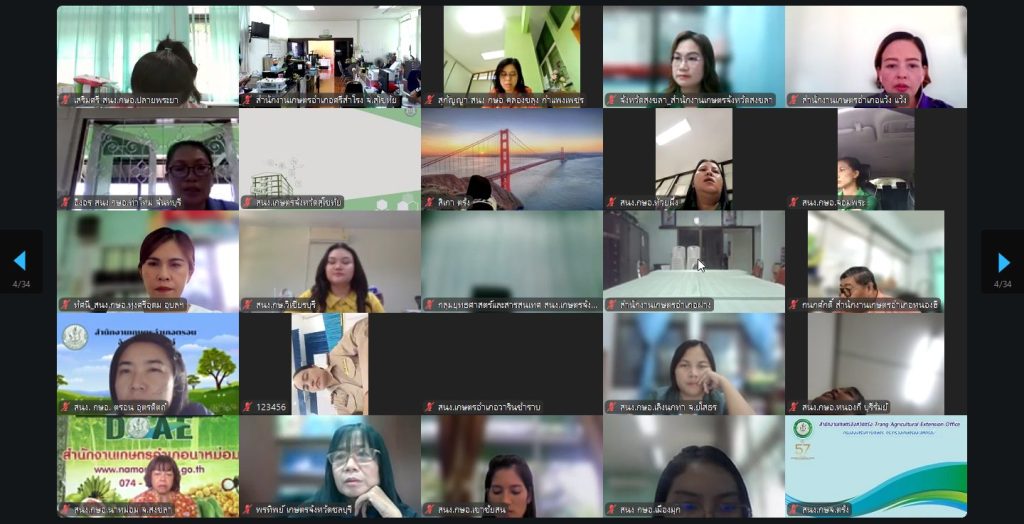1024x524 pixels.
Task: Select the tile with cartoon tree background
Action: click(147, 360)
